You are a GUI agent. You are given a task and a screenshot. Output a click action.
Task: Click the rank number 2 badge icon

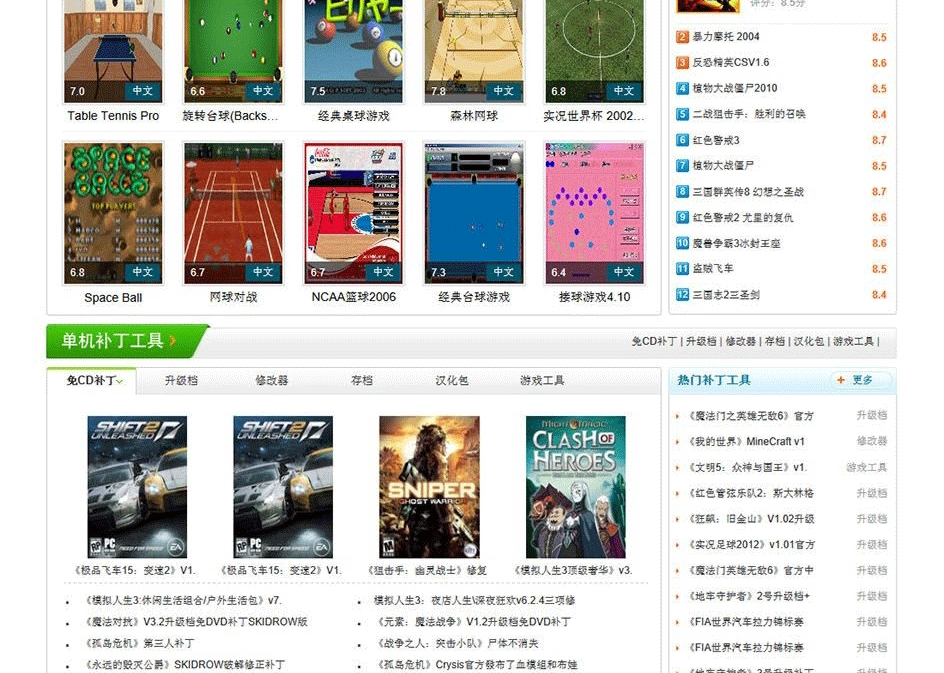pos(682,37)
